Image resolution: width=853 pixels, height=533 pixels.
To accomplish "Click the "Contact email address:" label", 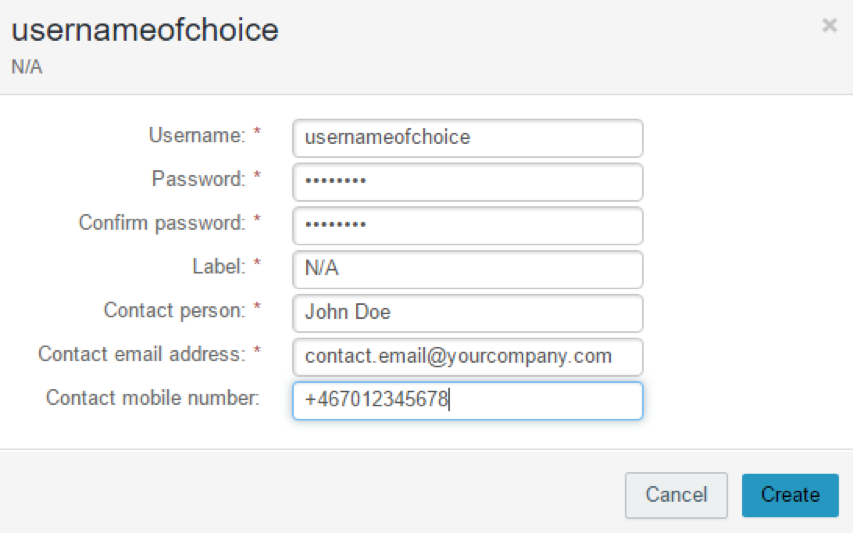I will point(141,354).
